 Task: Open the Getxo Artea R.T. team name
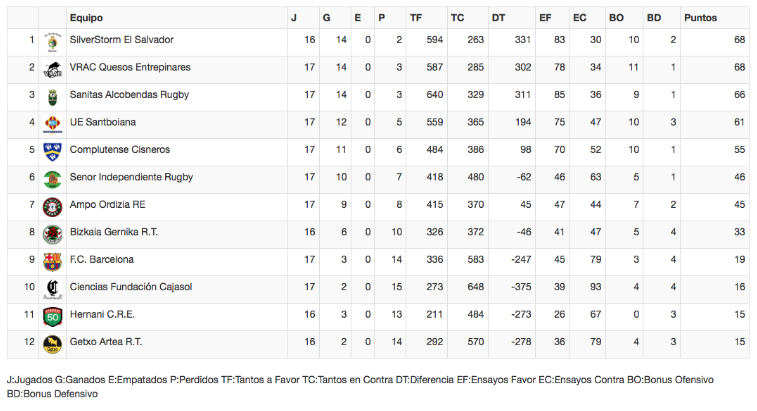click(x=106, y=342)
